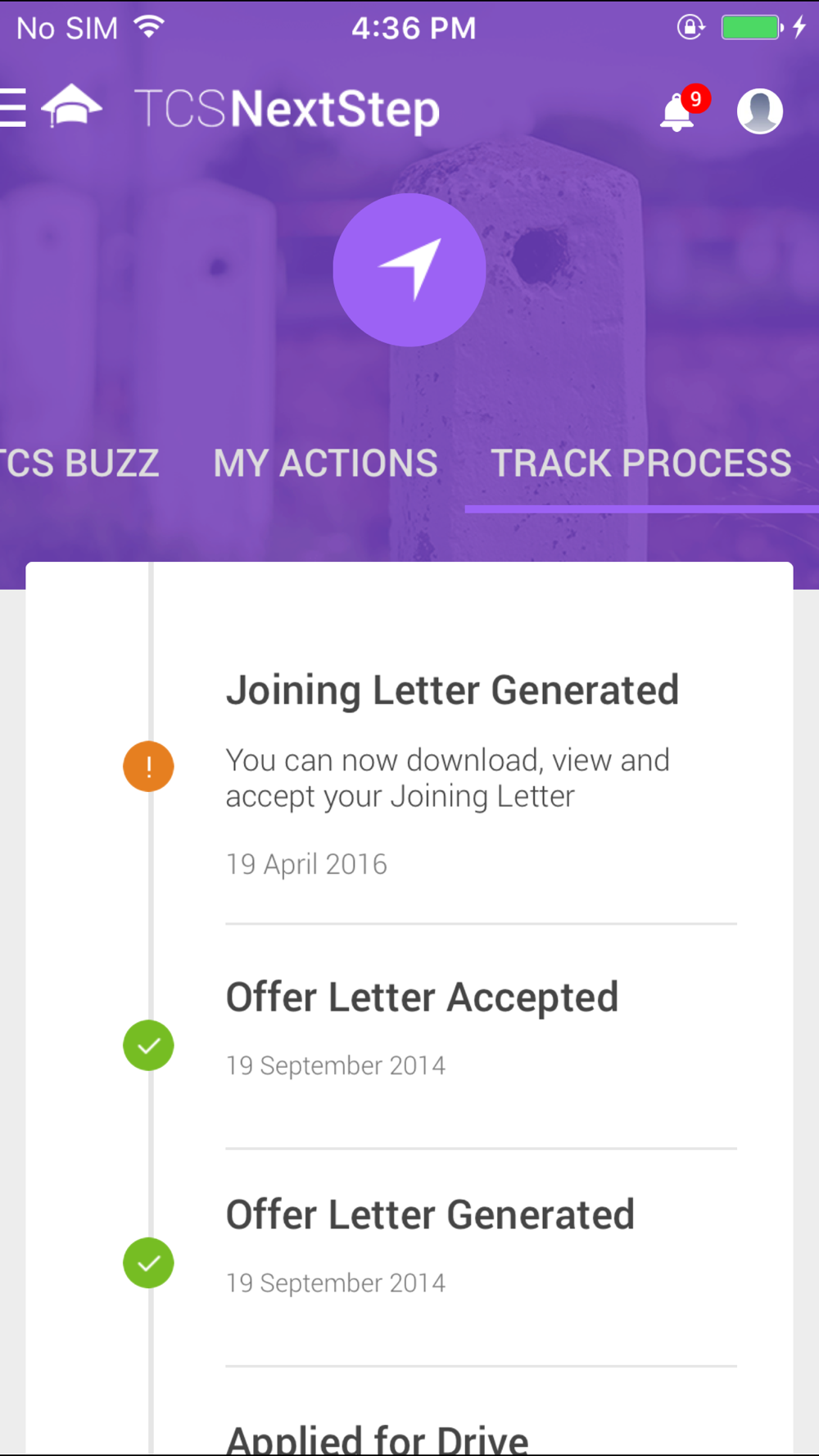
Task: Tap the Joining Letter description text
Action: (447, 778)
